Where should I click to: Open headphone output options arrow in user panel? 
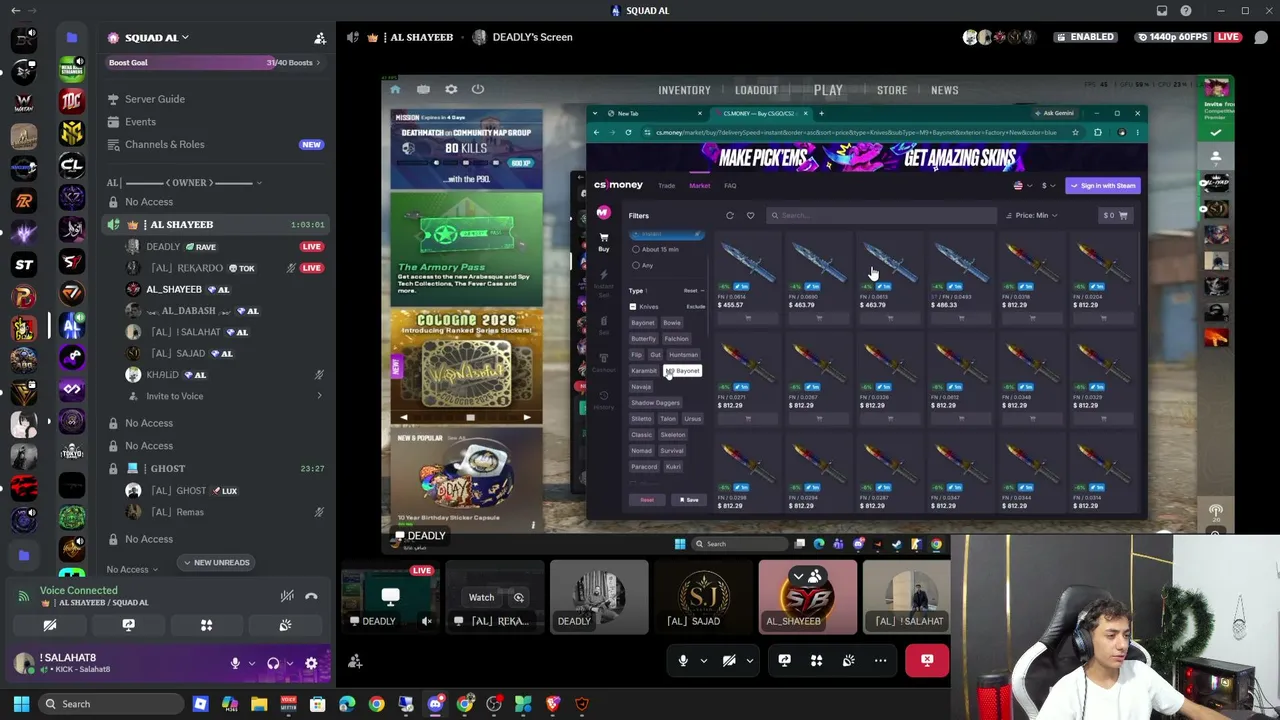pos(289,663)
